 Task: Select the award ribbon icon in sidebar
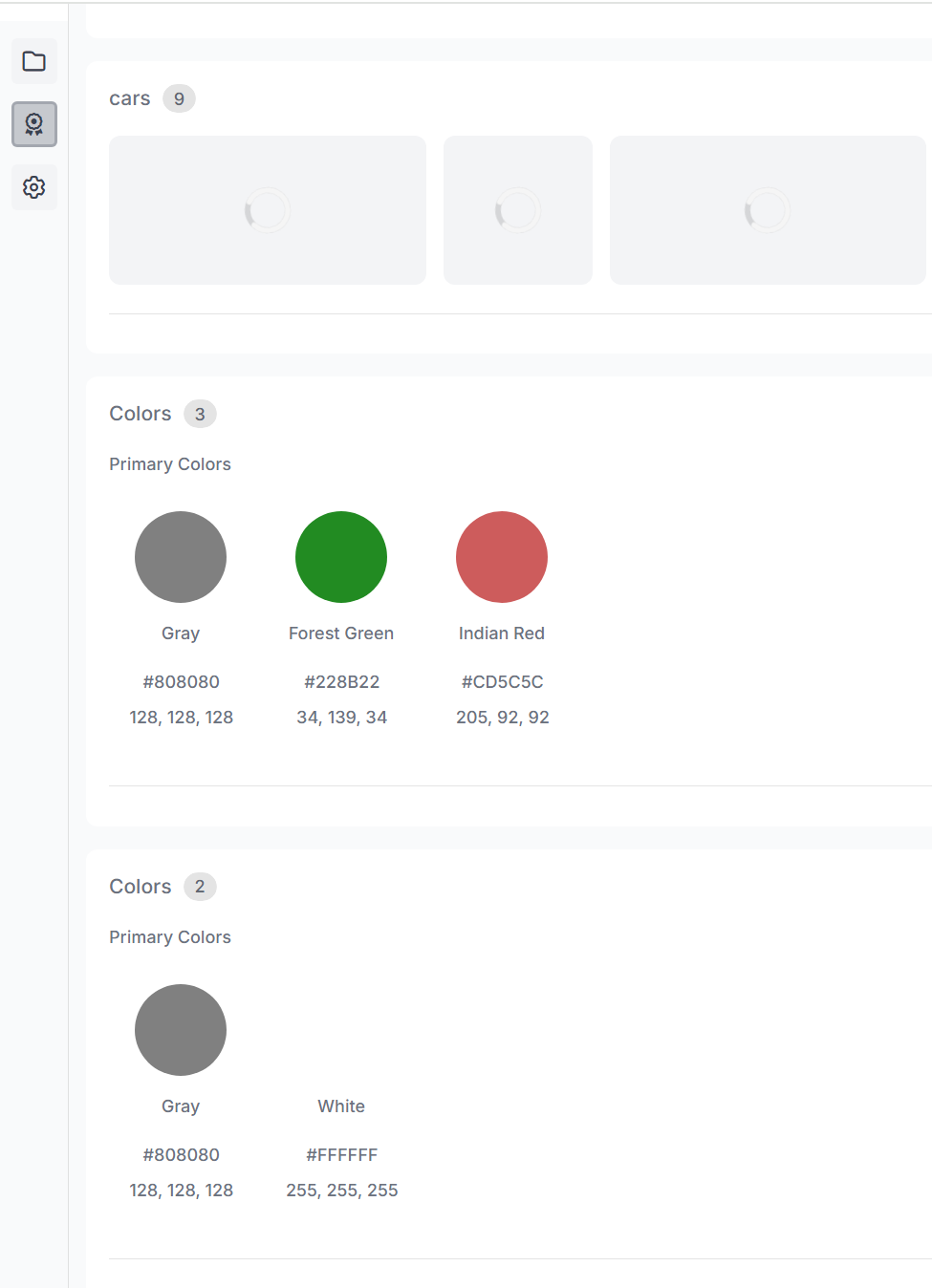pos(34,124)
